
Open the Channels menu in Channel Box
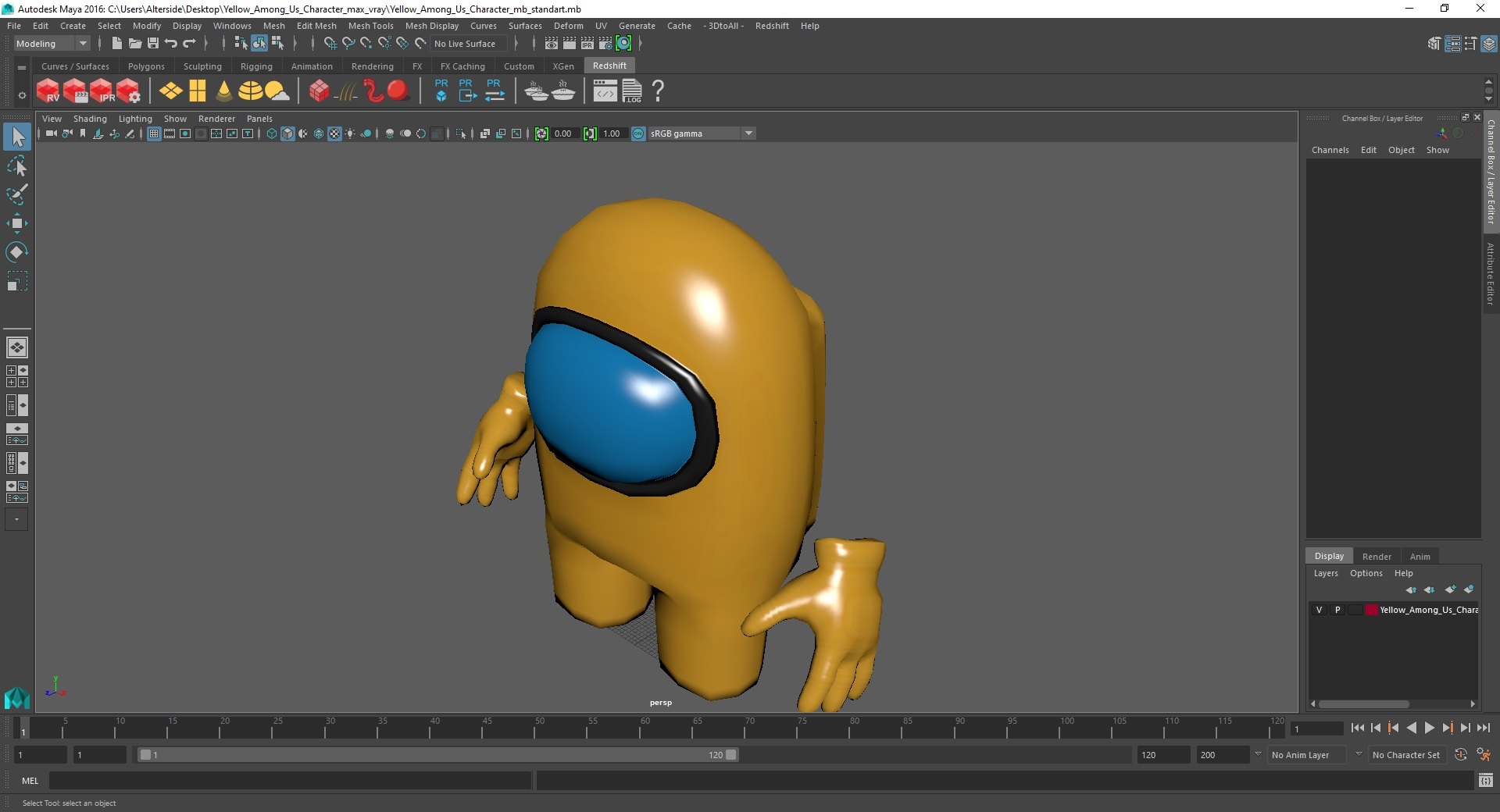coord(1330,150)
